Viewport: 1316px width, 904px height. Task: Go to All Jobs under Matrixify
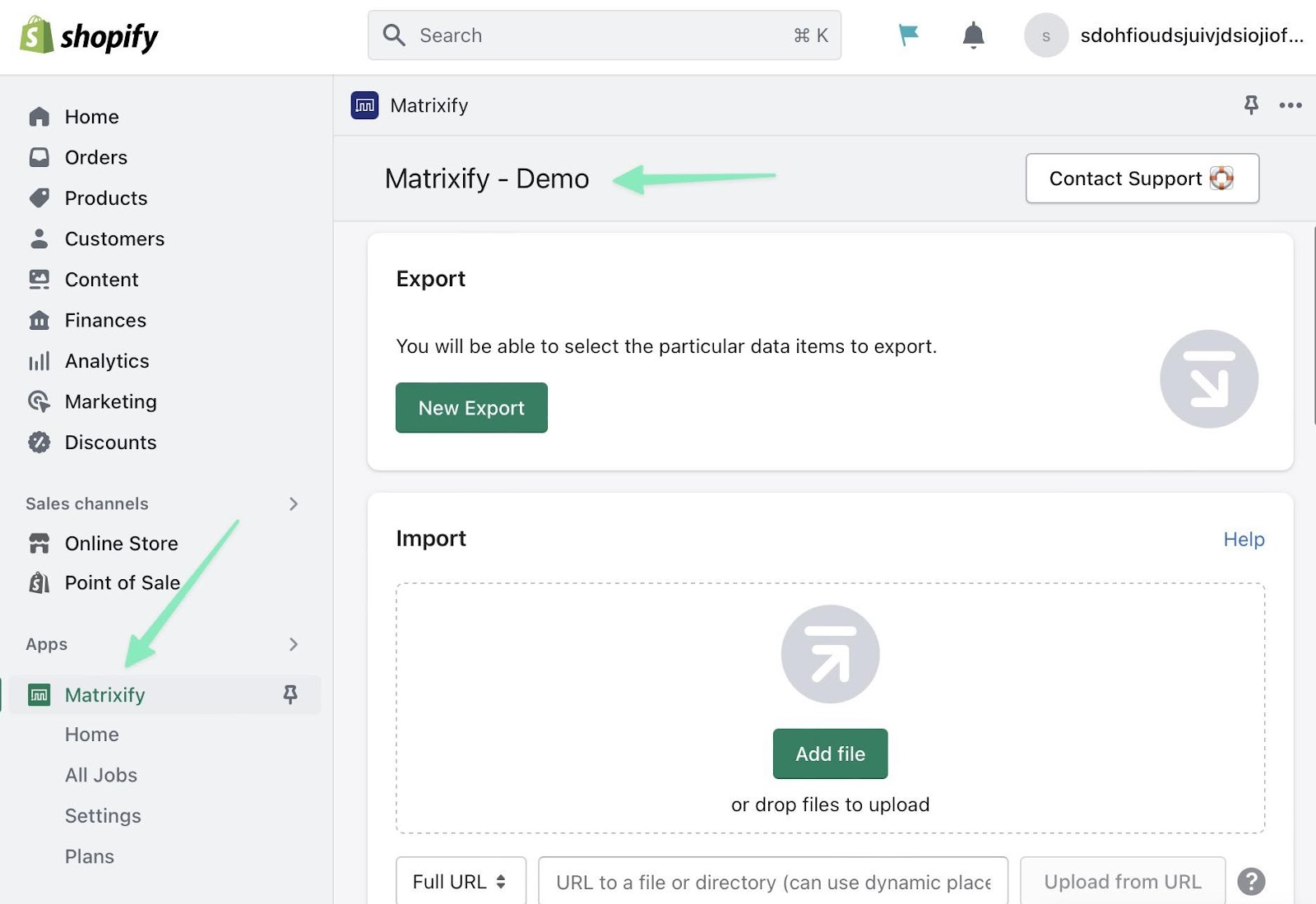[100, 774]
